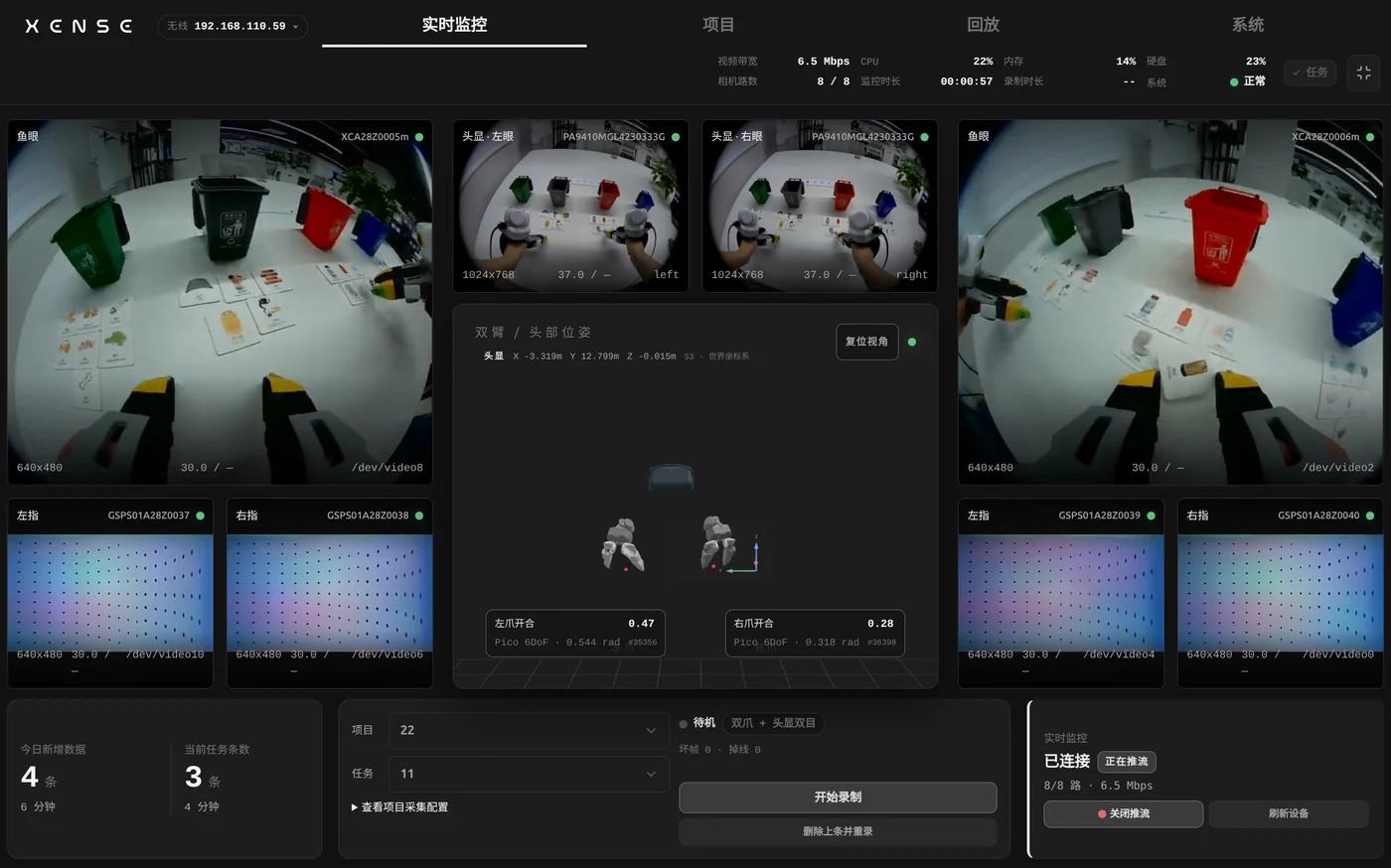Viewport: 1391px width, 868px height.
Task: Click the green status dot beside XCA28Z0006m
Action: click(1370, 137)
